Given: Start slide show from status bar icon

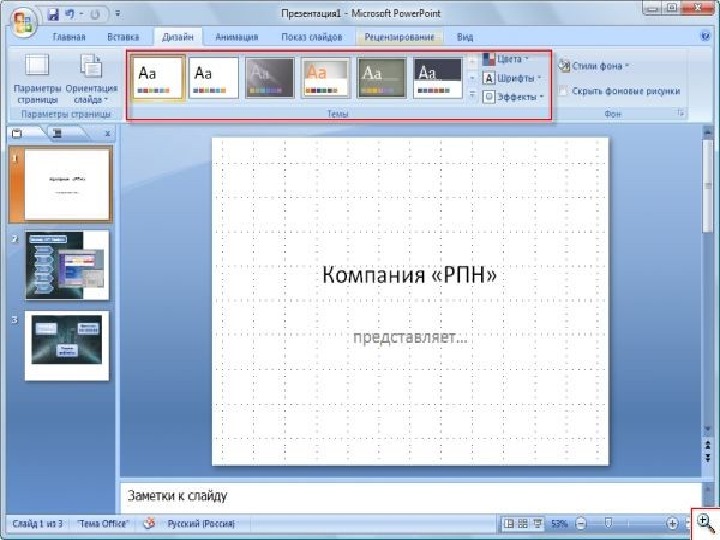Looking at the screenshot, I should tap(537, 523).
